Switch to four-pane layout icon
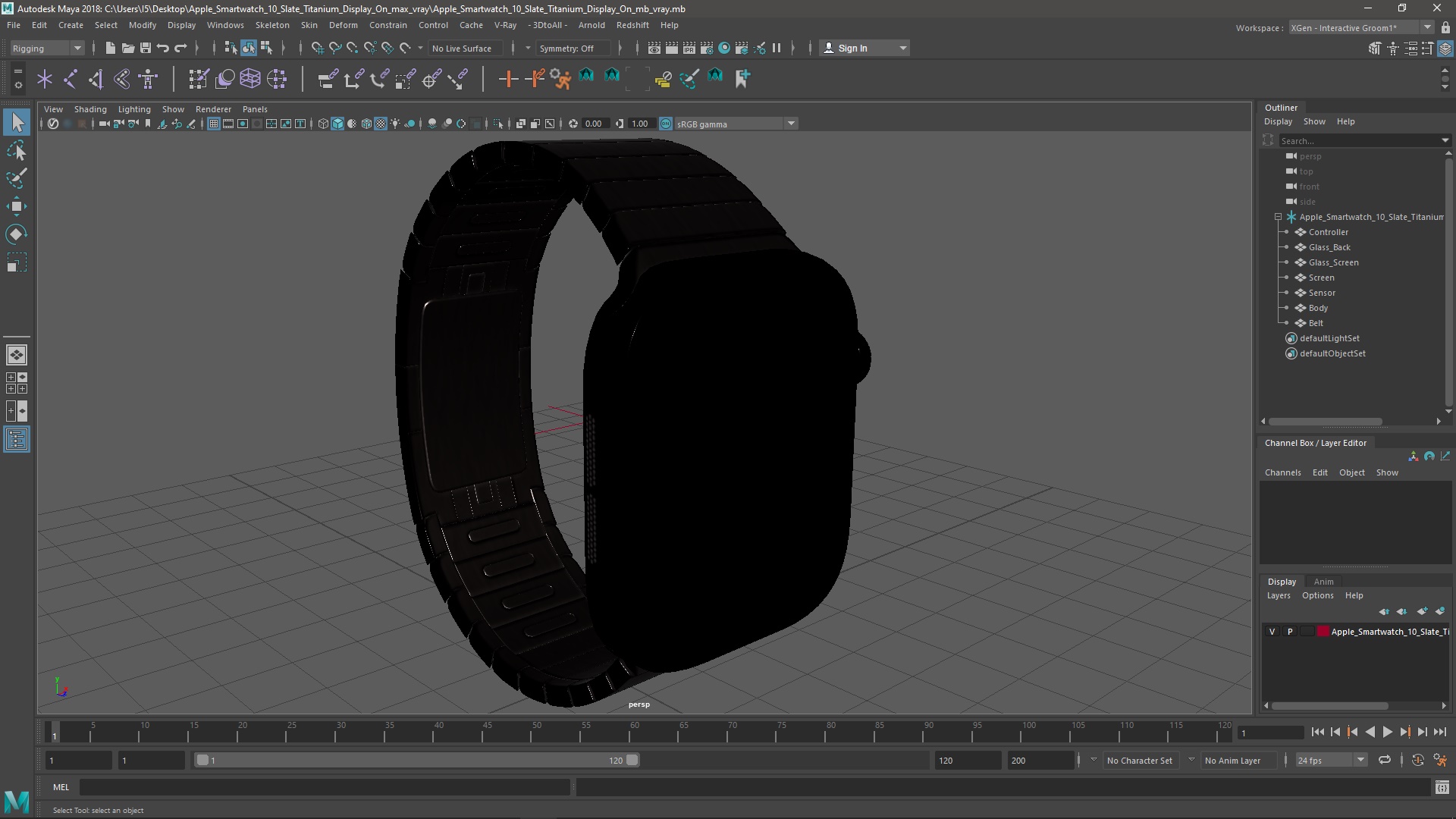Viewport: 1456px width, 819px height. tap(17, 383)
